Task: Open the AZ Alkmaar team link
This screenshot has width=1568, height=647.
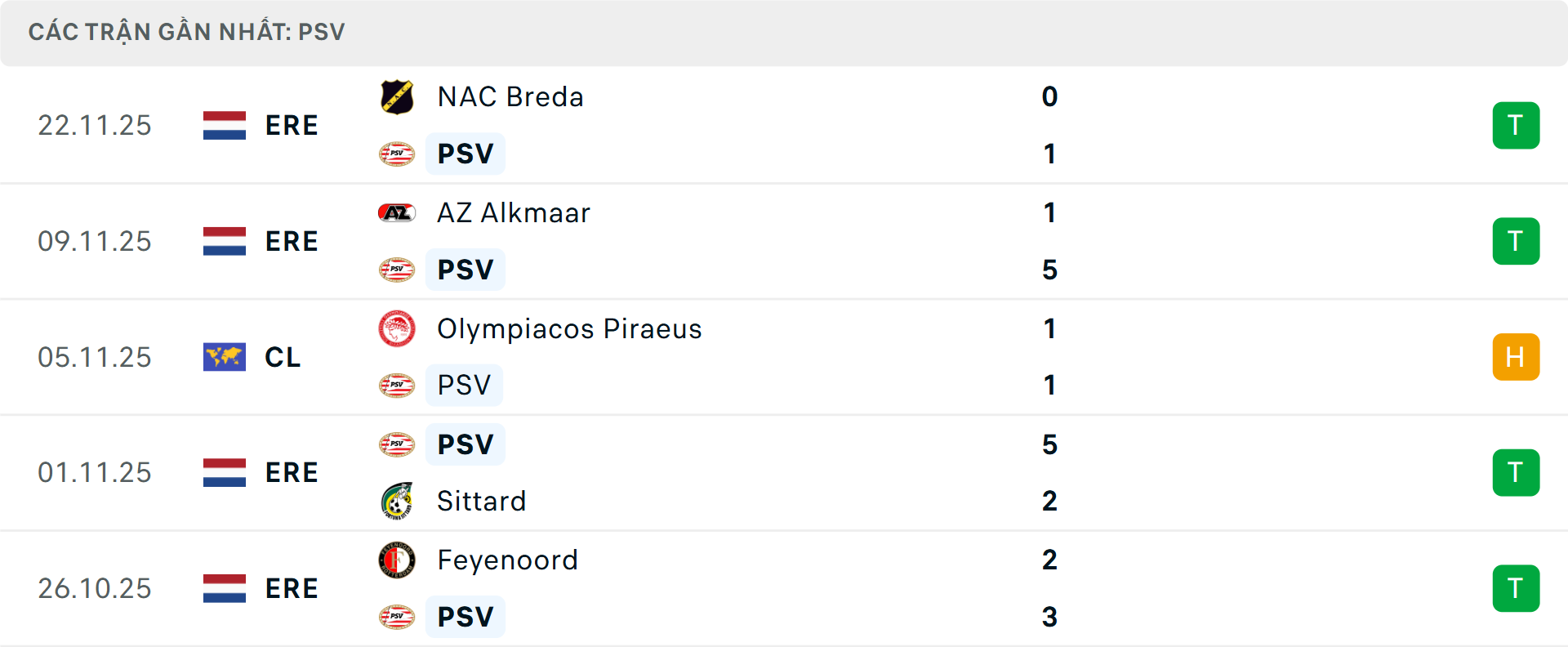Action: tap(514, 213)
